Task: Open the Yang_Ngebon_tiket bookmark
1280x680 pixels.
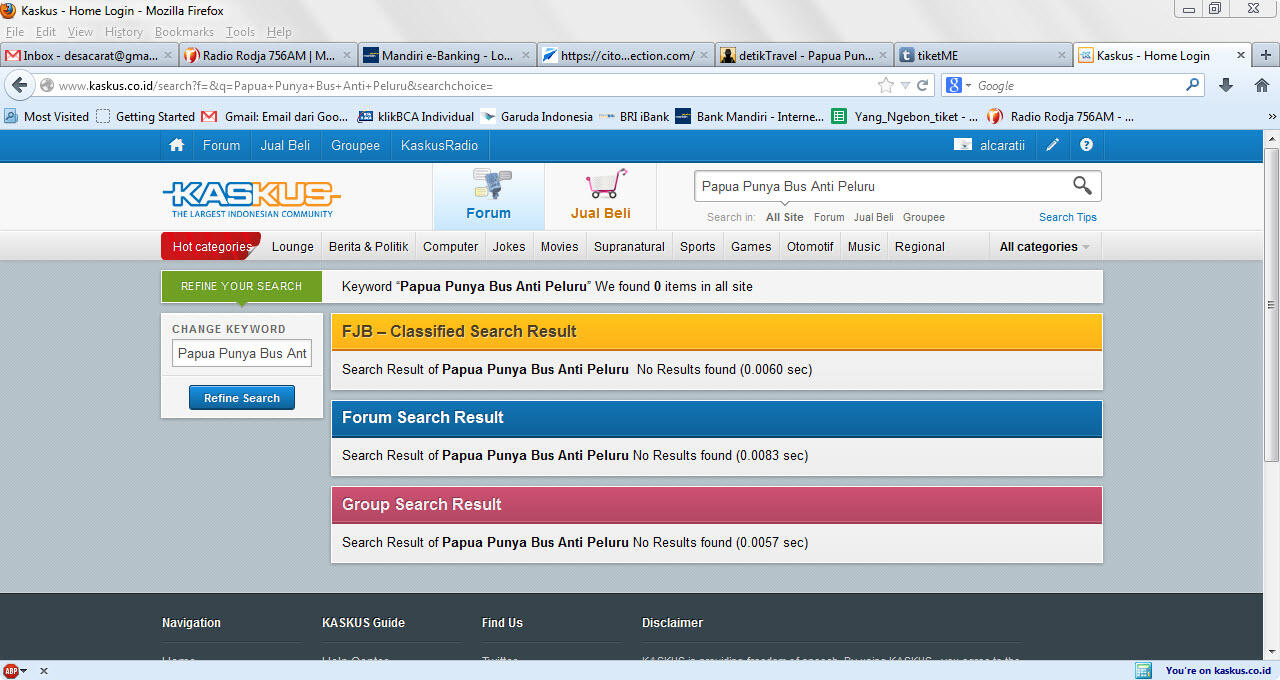Action: point(905,116)
